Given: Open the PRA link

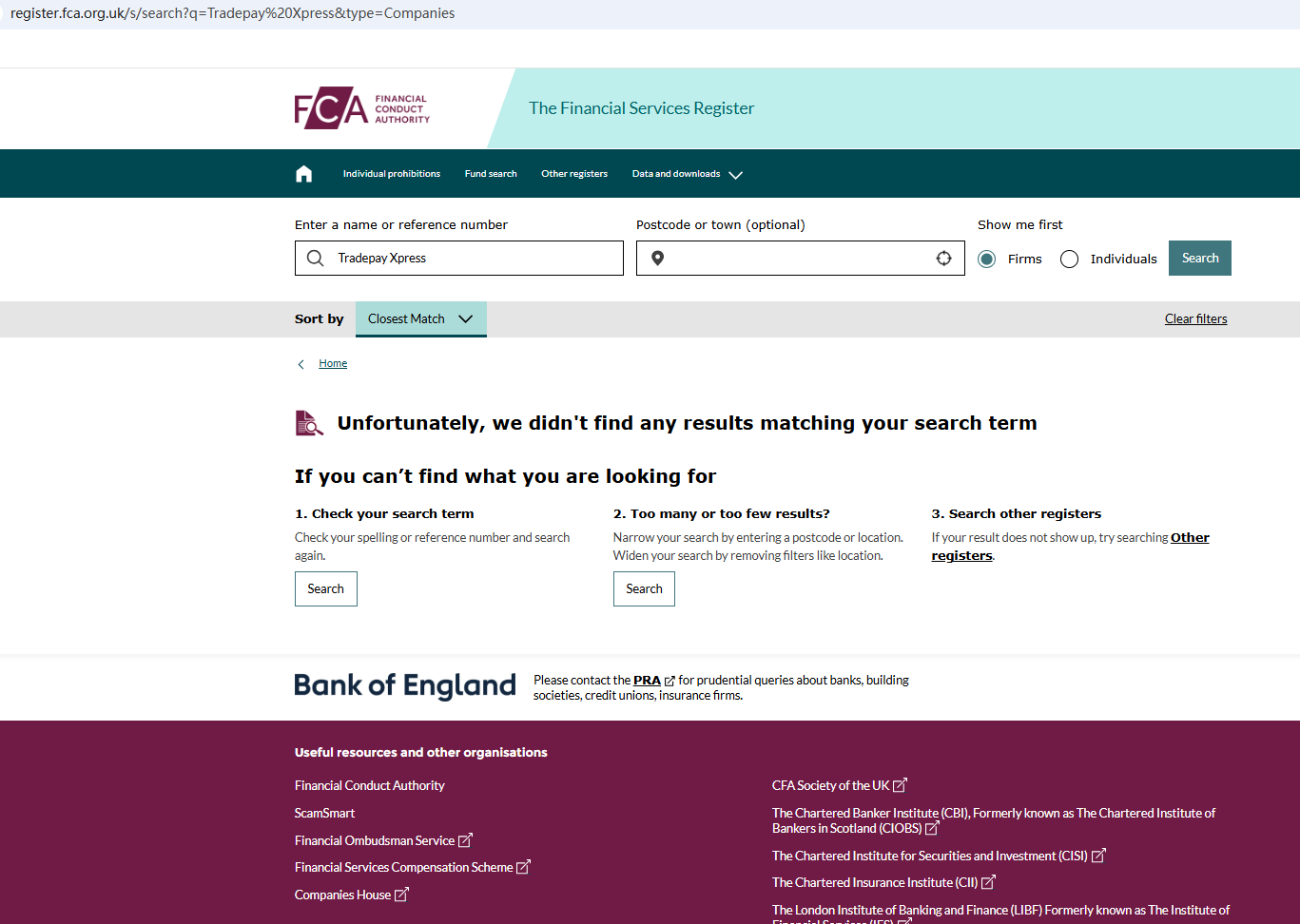Looking at the screenshot, I should [x=648, y=681].
